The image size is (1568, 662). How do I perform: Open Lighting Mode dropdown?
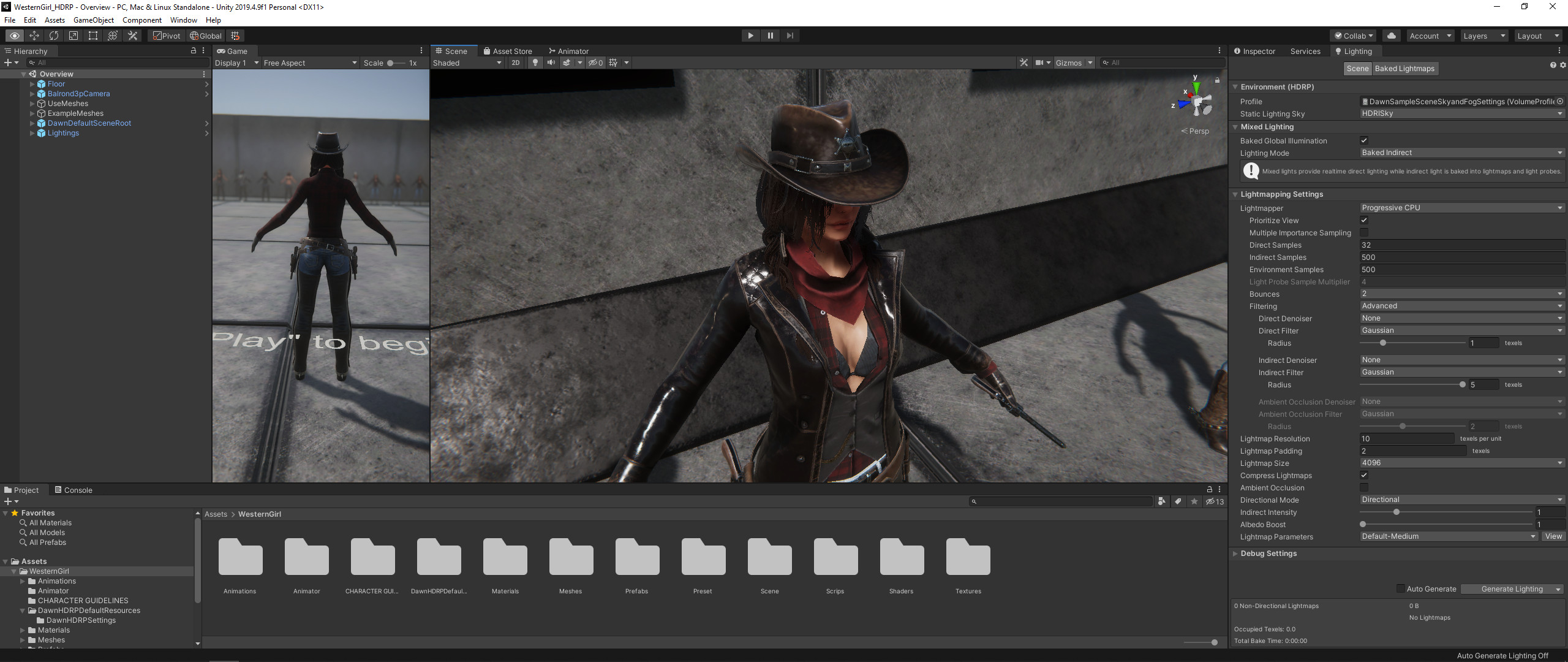coord(1461,153)
